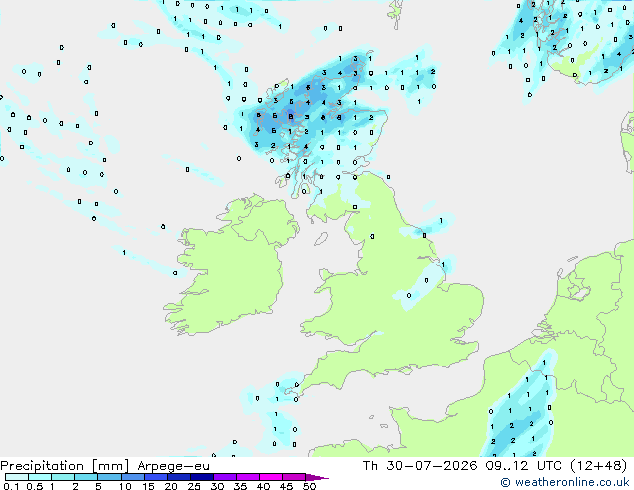The height and width of the screenshot is (490, 634).
Task: Select the 45–50 mm legend color swatch
Action: coord(294,477)
